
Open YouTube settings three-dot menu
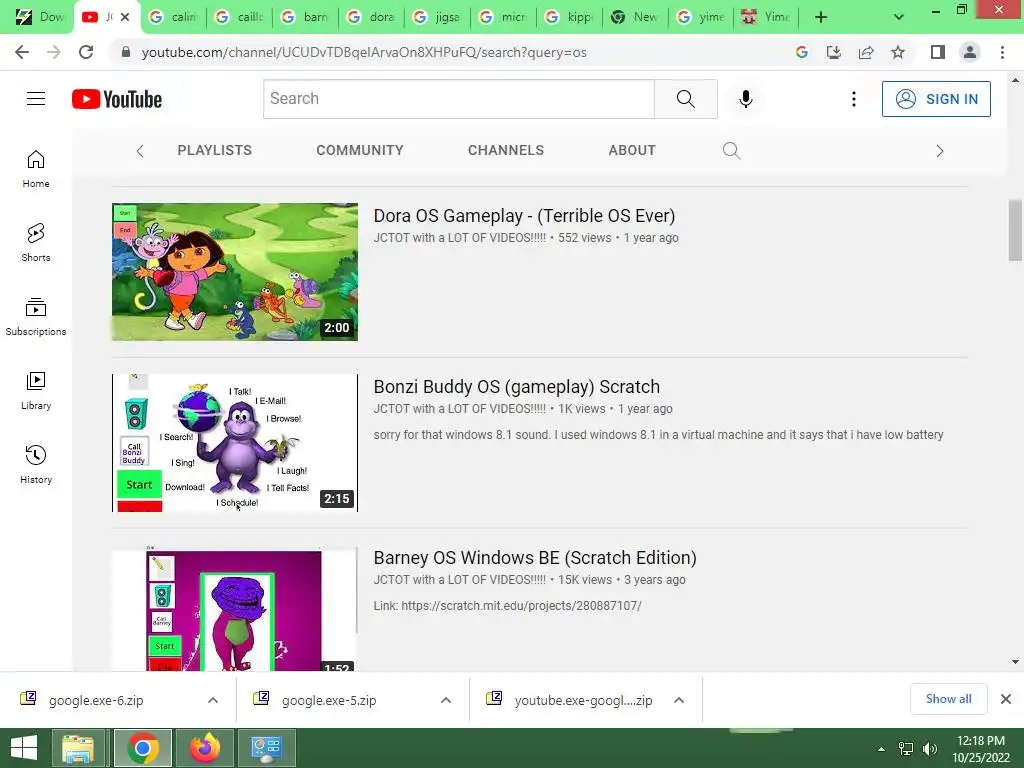(854, 99)
